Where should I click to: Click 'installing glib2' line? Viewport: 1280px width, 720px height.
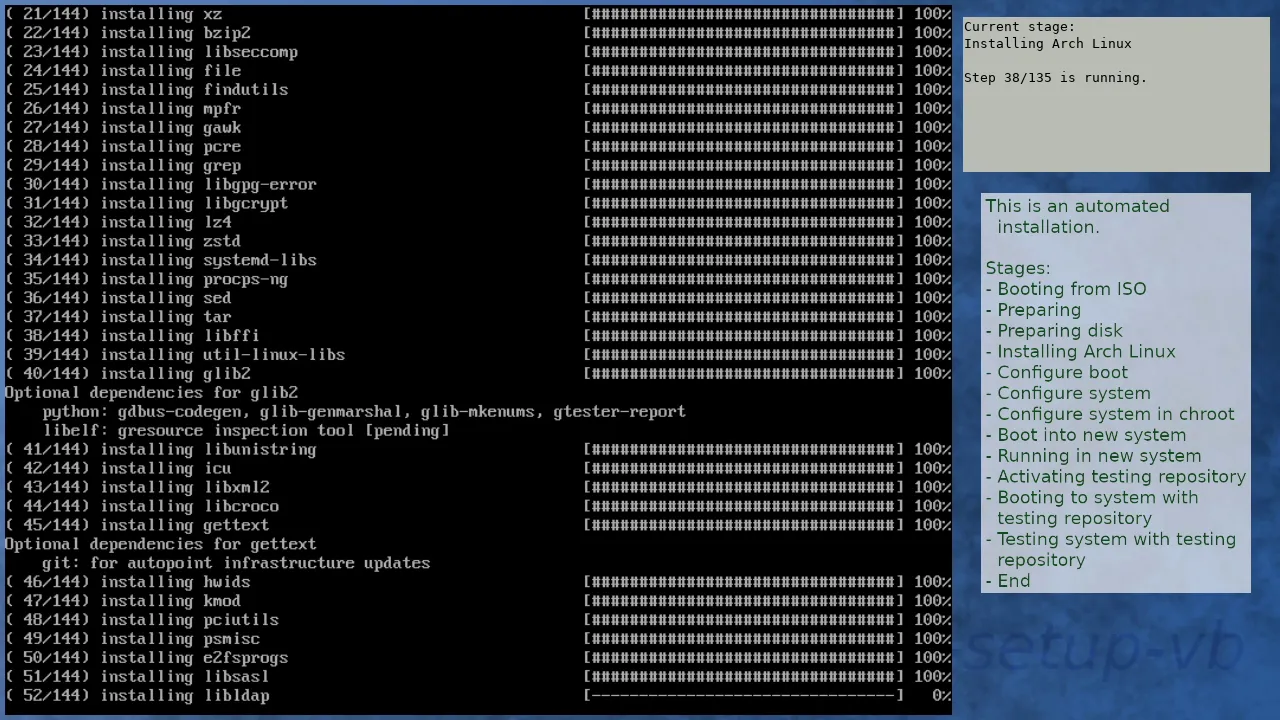point(478,374)
